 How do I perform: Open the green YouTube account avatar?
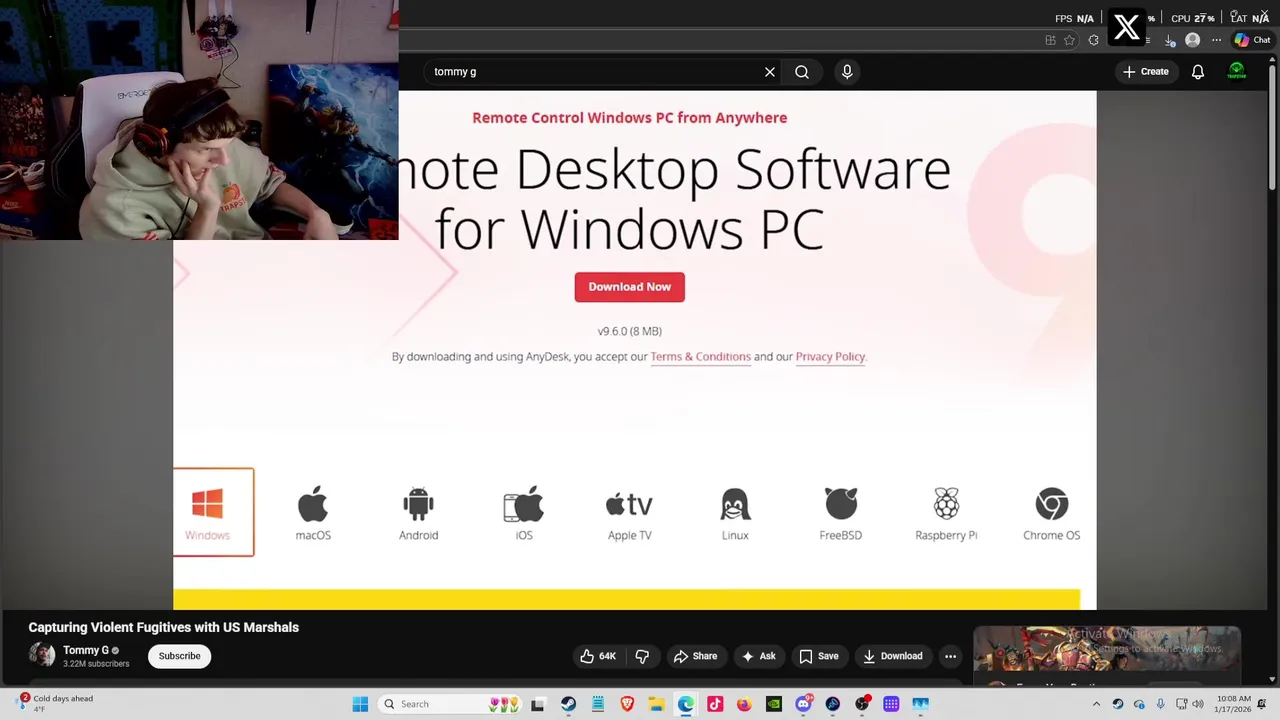coord(1237,72)
